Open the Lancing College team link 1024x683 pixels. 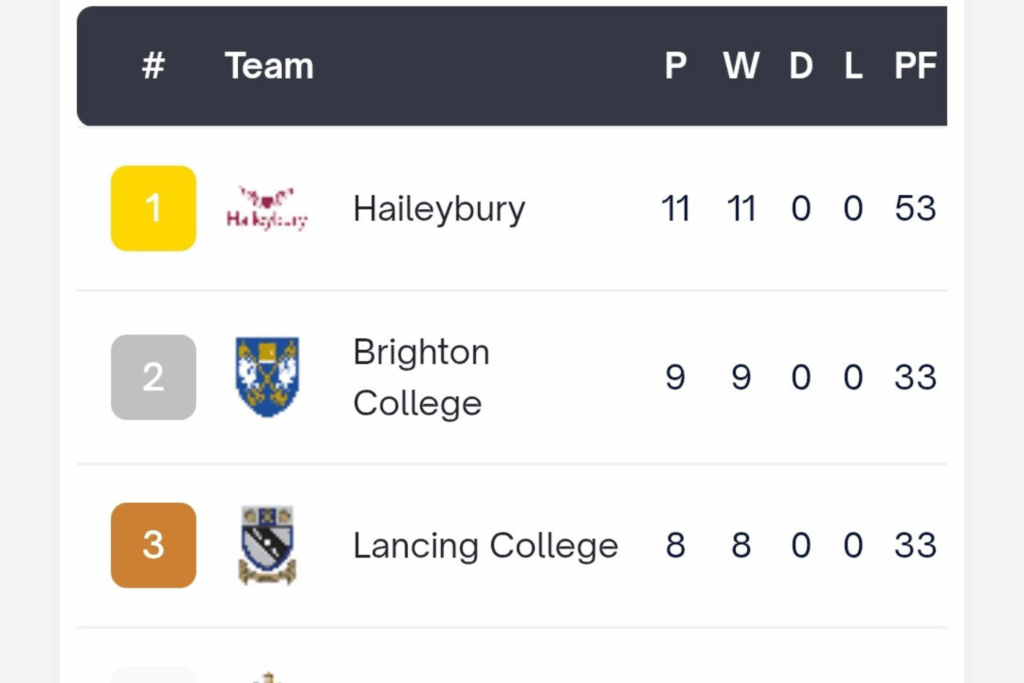tap(485, 546)
